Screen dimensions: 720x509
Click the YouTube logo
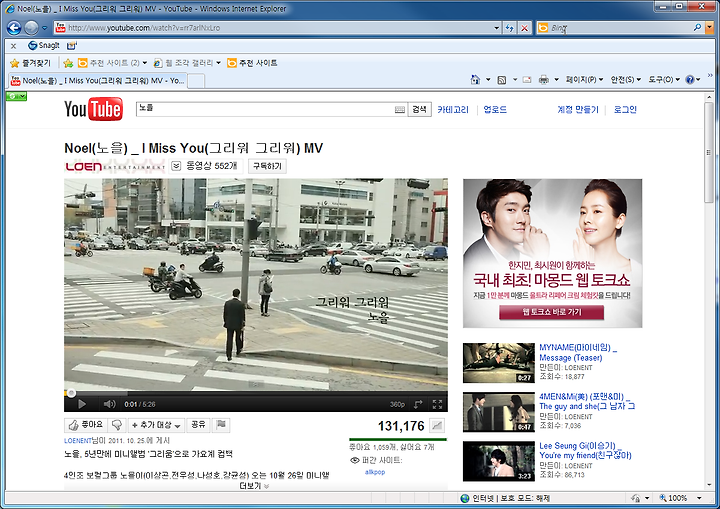click(93, 109)
